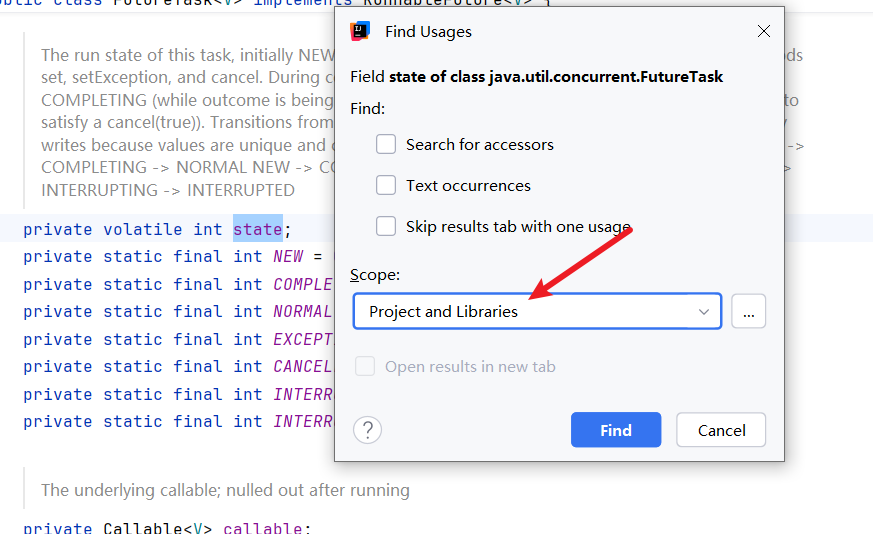Enable the Search for accessors checkbox

point(386,144)
